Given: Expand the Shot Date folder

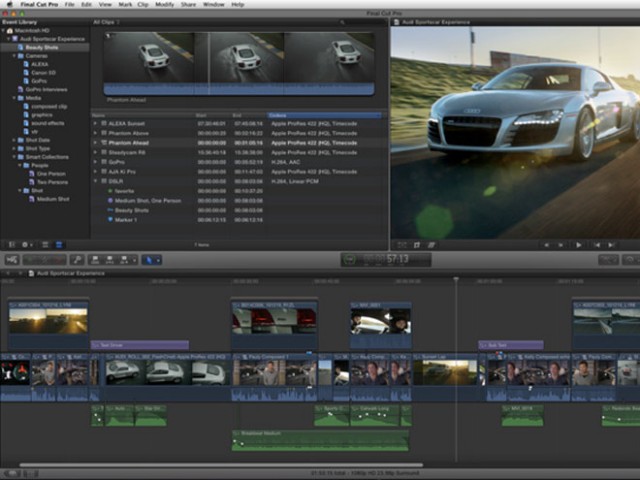Looking at the screenshot, I should [14, 140].
